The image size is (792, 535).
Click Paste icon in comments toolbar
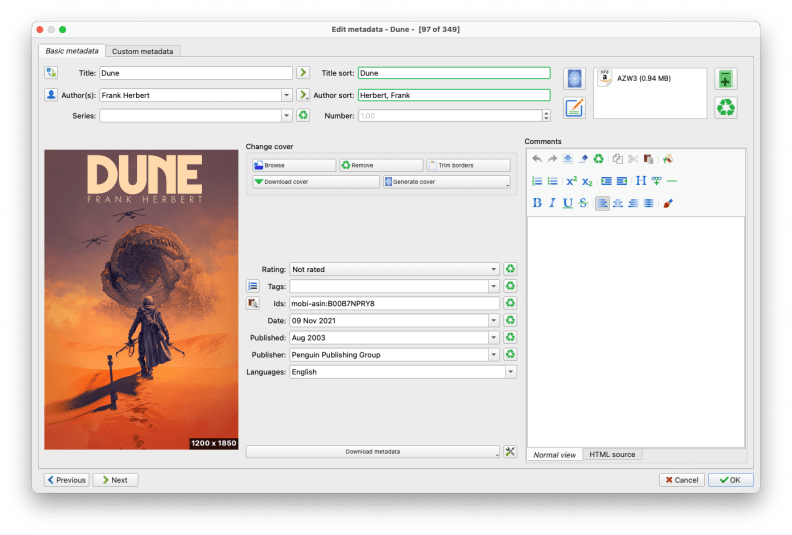649,159
